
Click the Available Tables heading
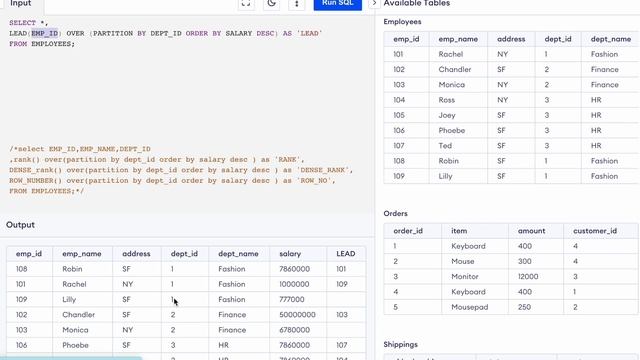(x=417, y=3)
